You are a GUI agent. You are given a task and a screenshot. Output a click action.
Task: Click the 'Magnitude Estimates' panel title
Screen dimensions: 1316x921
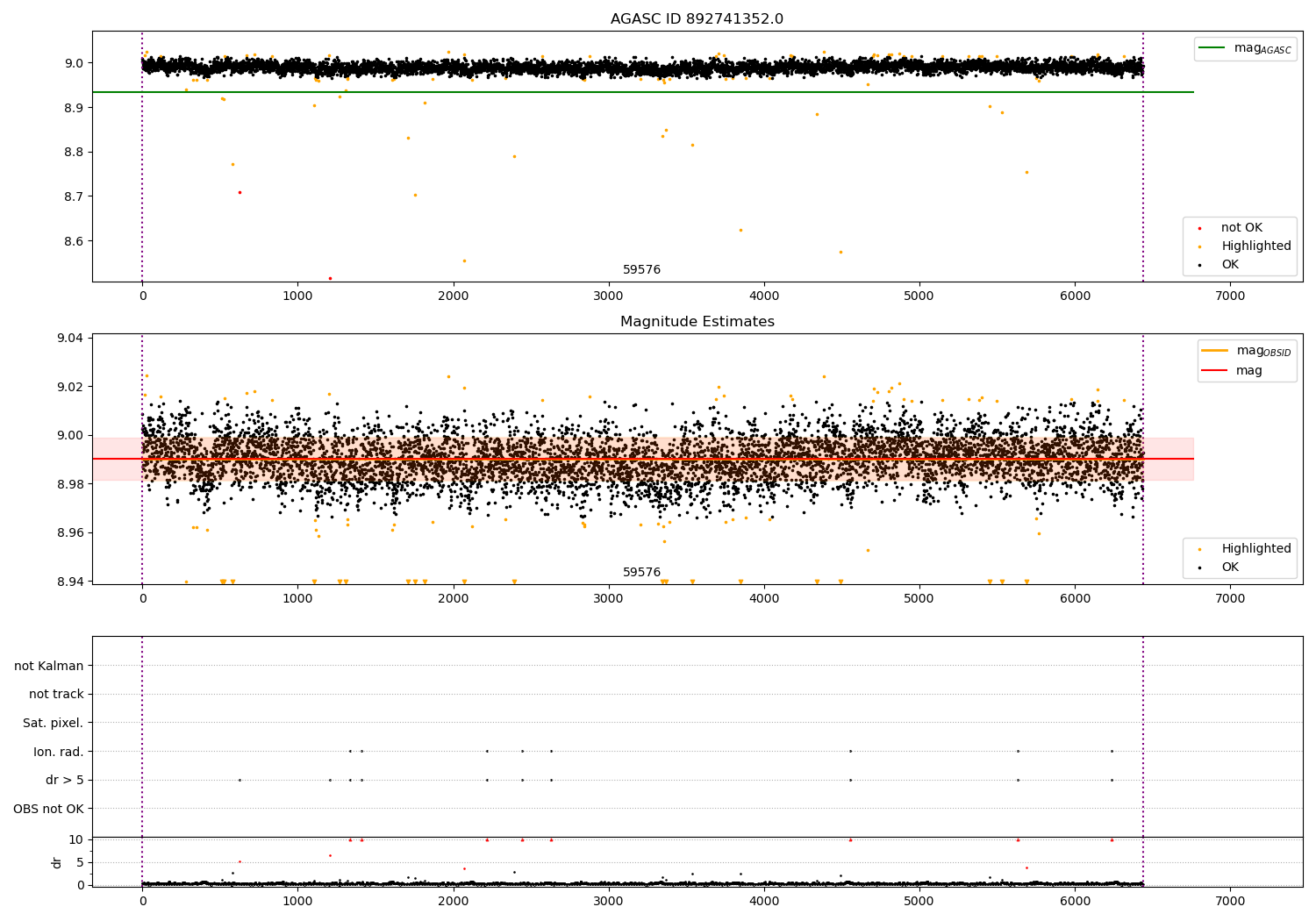697,322
